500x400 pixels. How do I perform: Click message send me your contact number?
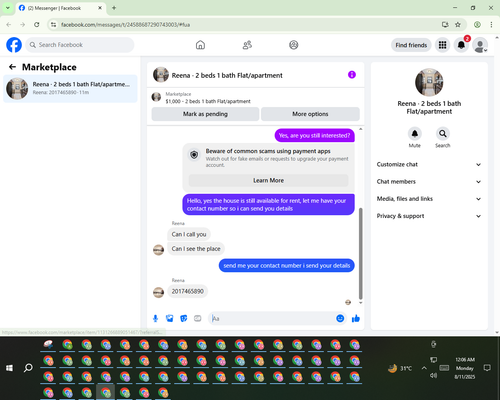287,266
